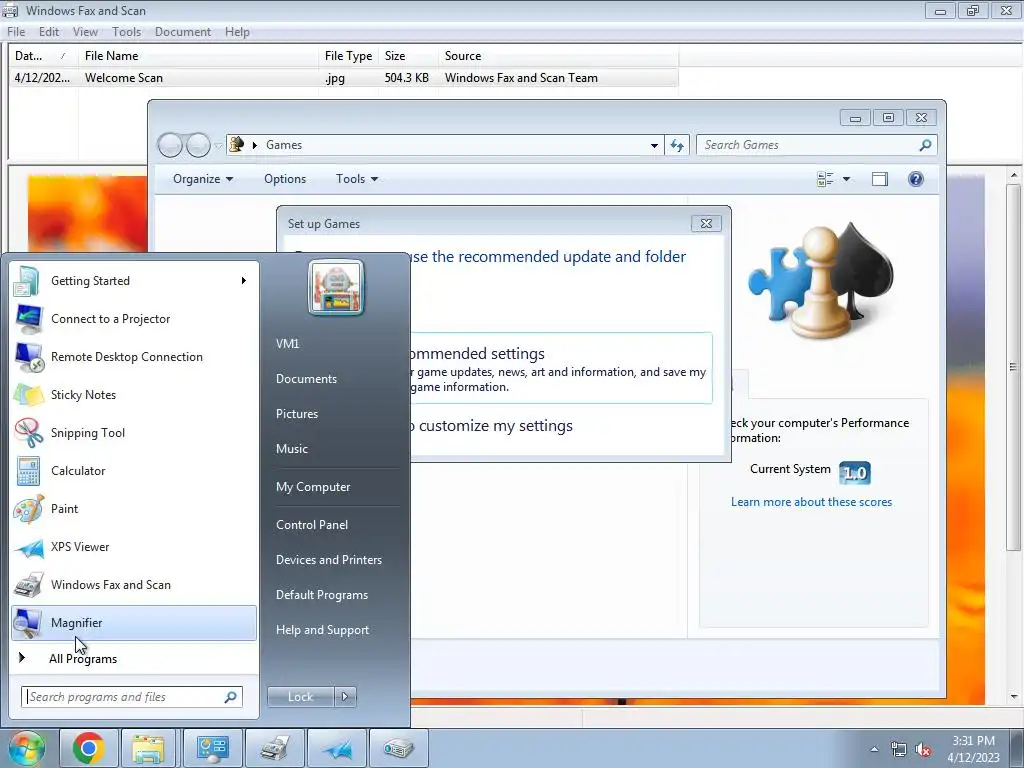This screenshot has height=768, width=1024.
Task: Choose the recommended settings option
Action: [x=561, y=368]
